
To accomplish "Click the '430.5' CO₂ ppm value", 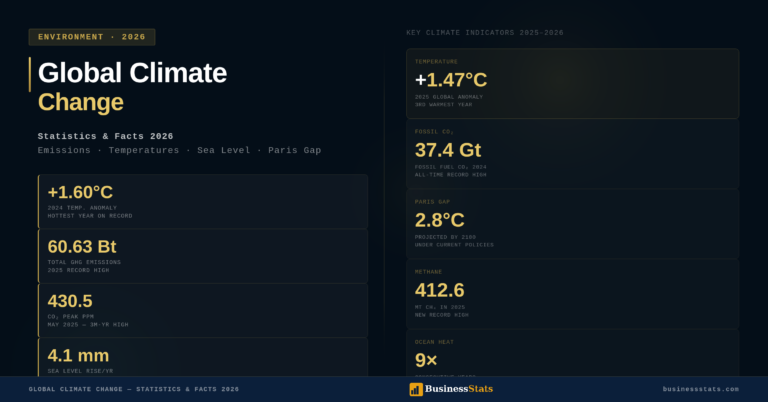I will (70, 301).
